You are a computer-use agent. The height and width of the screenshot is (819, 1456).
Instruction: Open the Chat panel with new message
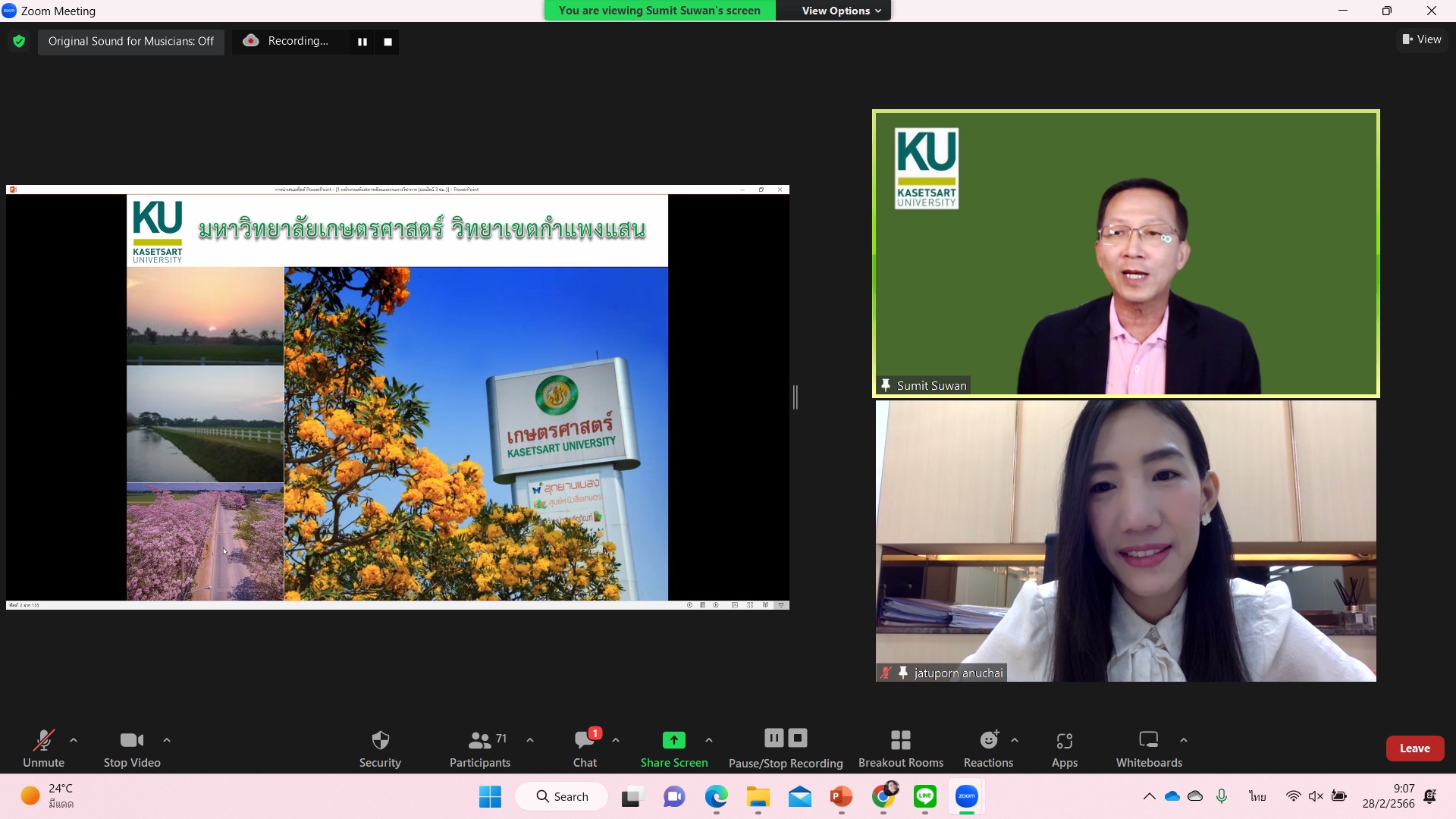585,748
